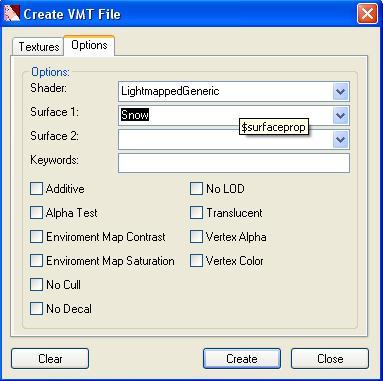The width and height of the screenshot is (383, 381).
Task: Check Enviroment Map Contrast option
Action: click(x=36, y=237)
